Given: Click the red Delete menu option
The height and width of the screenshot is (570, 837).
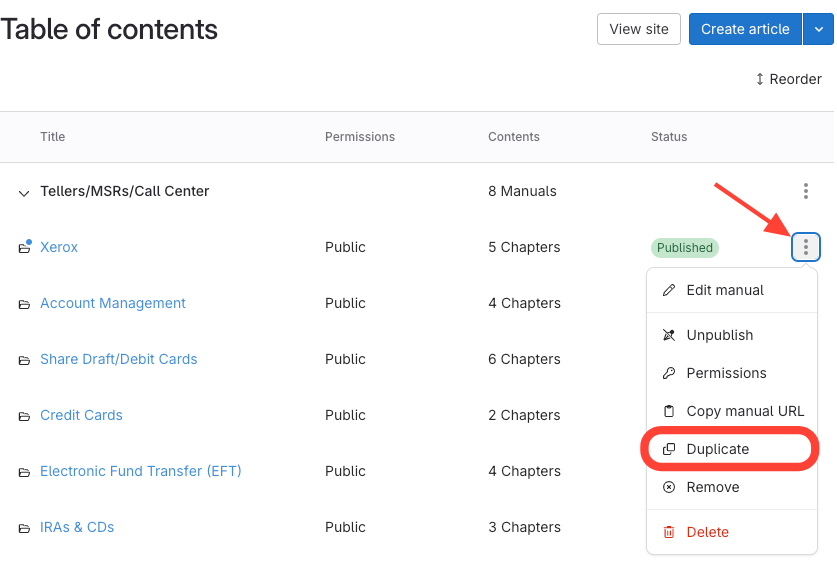Looking at the screenshot, I should click(707, 532).
